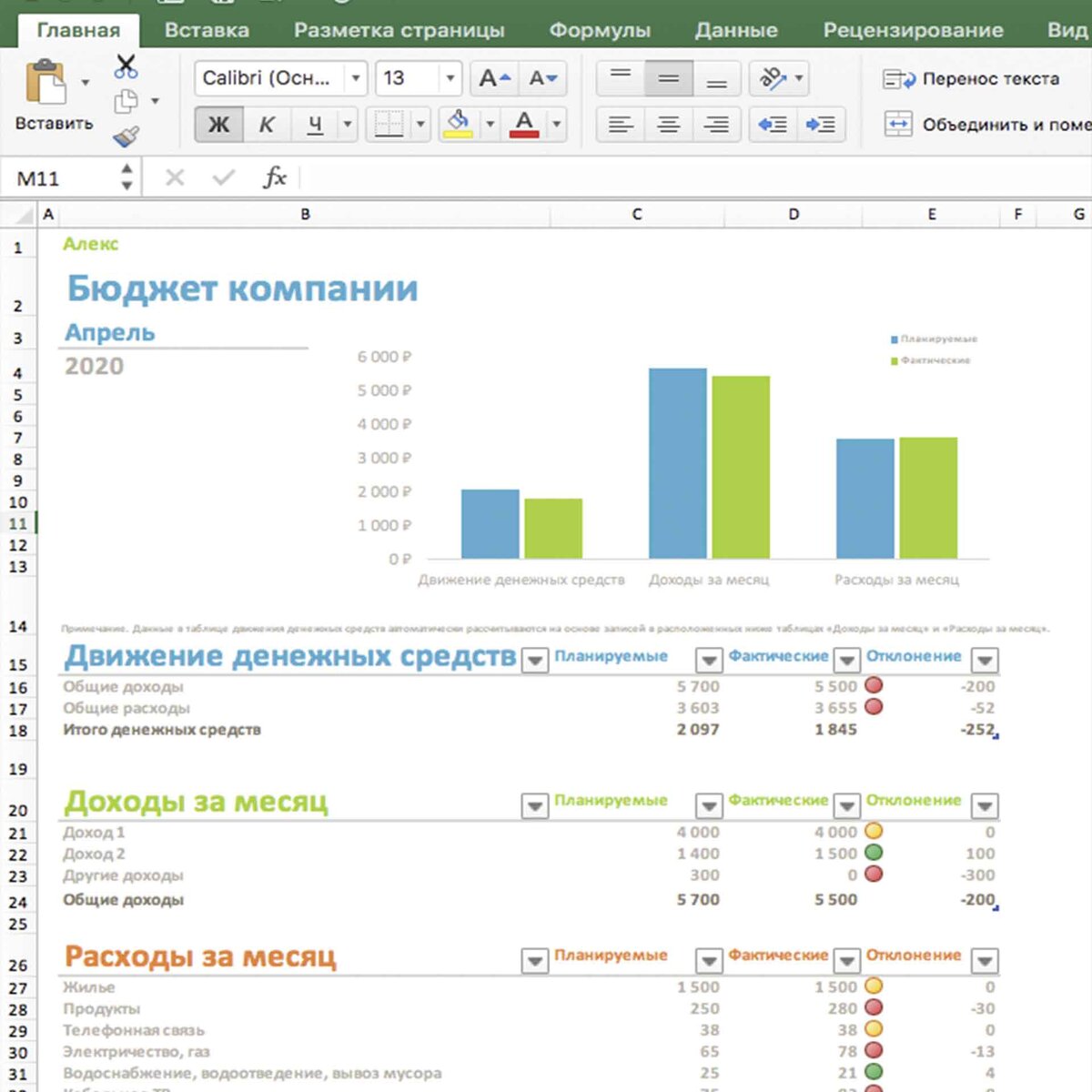The image size is (1092, 1092).
Task: Select cell Доход 2
Action: pos(94,854)
